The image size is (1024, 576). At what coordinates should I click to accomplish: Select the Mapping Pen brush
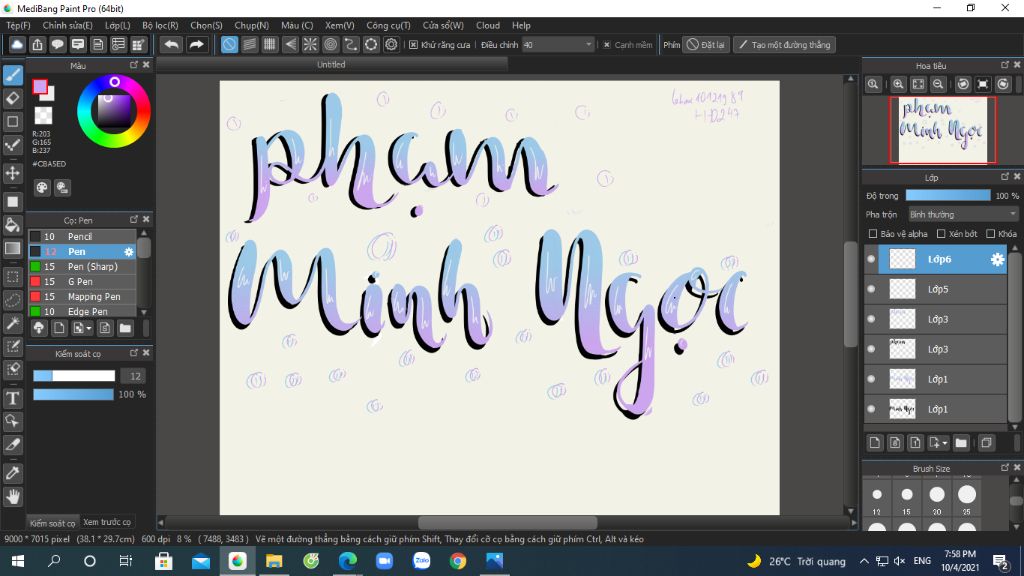click(x=82, y=296)
